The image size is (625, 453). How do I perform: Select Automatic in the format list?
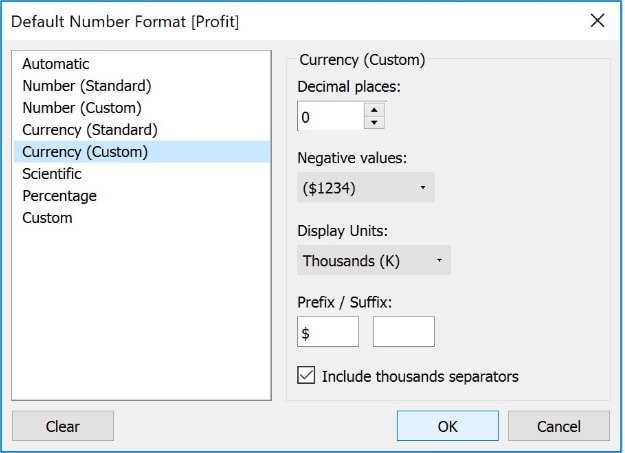pyautogui.click(x=56, y=64)
